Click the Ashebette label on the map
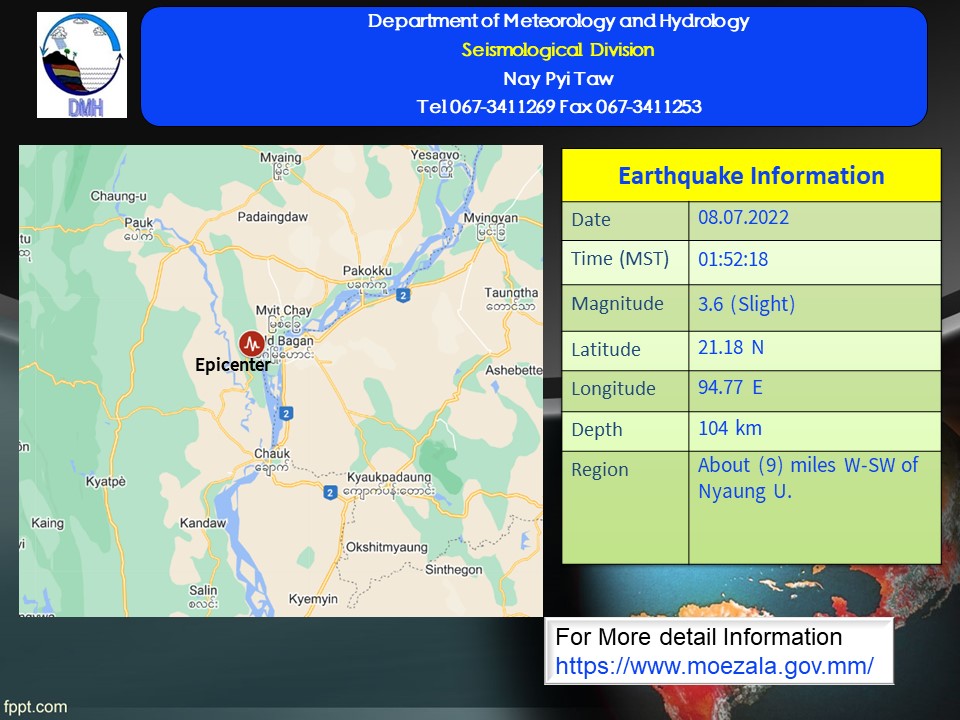Image resolution: width=960 pixels, height=720 pixels. pos(514,370)
